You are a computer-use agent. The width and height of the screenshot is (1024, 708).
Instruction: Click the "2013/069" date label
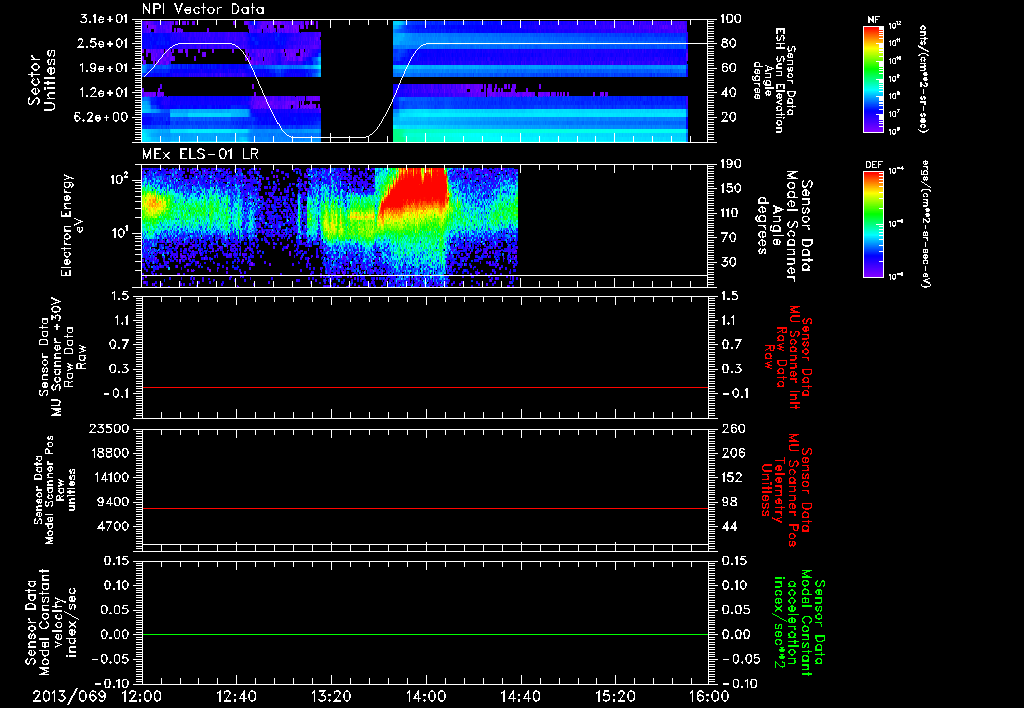click(69, 696)
